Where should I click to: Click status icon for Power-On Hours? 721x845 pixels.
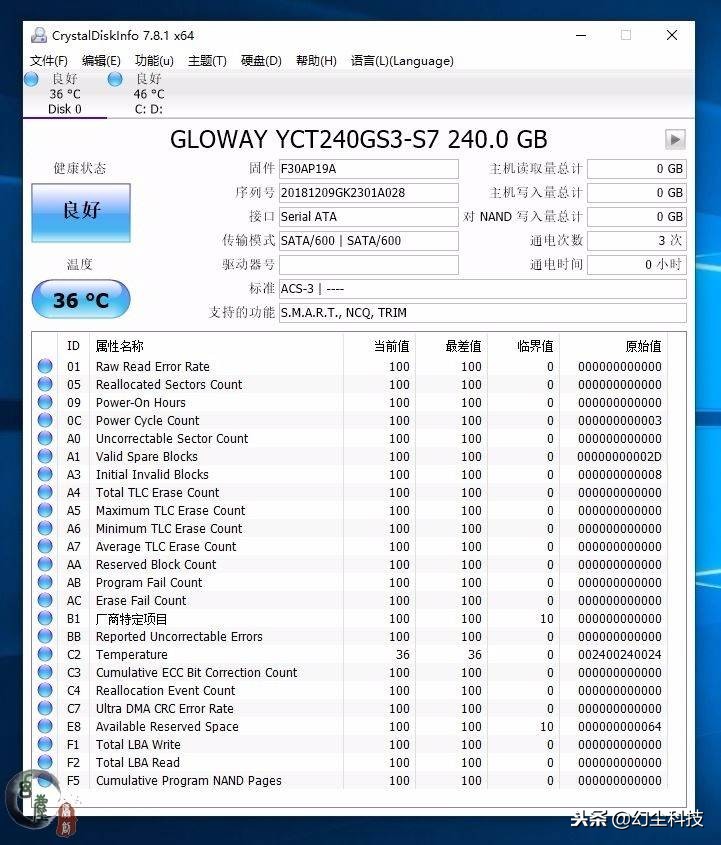coord(45,402)
